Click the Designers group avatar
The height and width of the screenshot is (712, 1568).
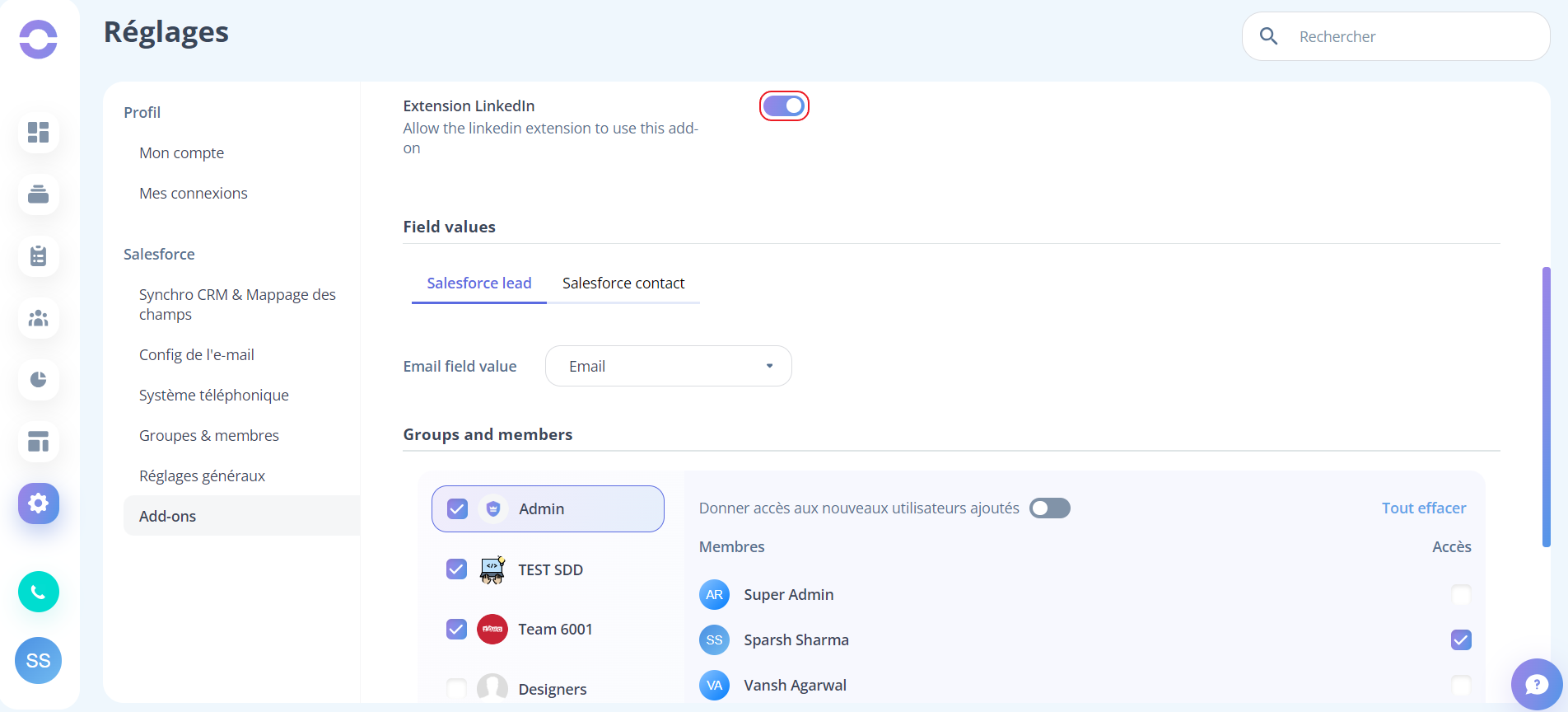point(492,688)
